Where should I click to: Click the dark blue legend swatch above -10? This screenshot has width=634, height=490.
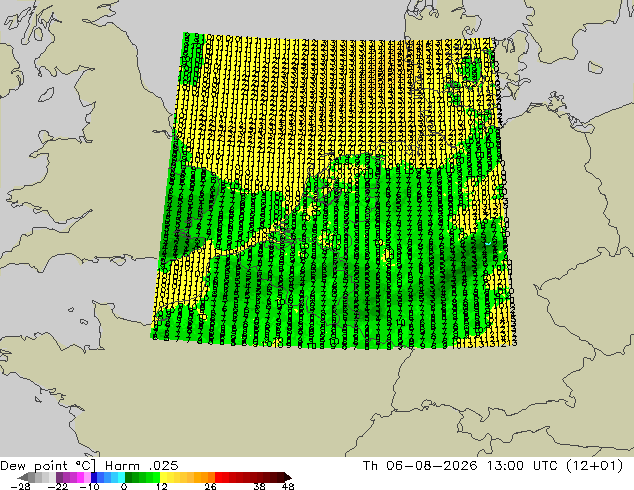pyautogui.click(x=94, y=477)
